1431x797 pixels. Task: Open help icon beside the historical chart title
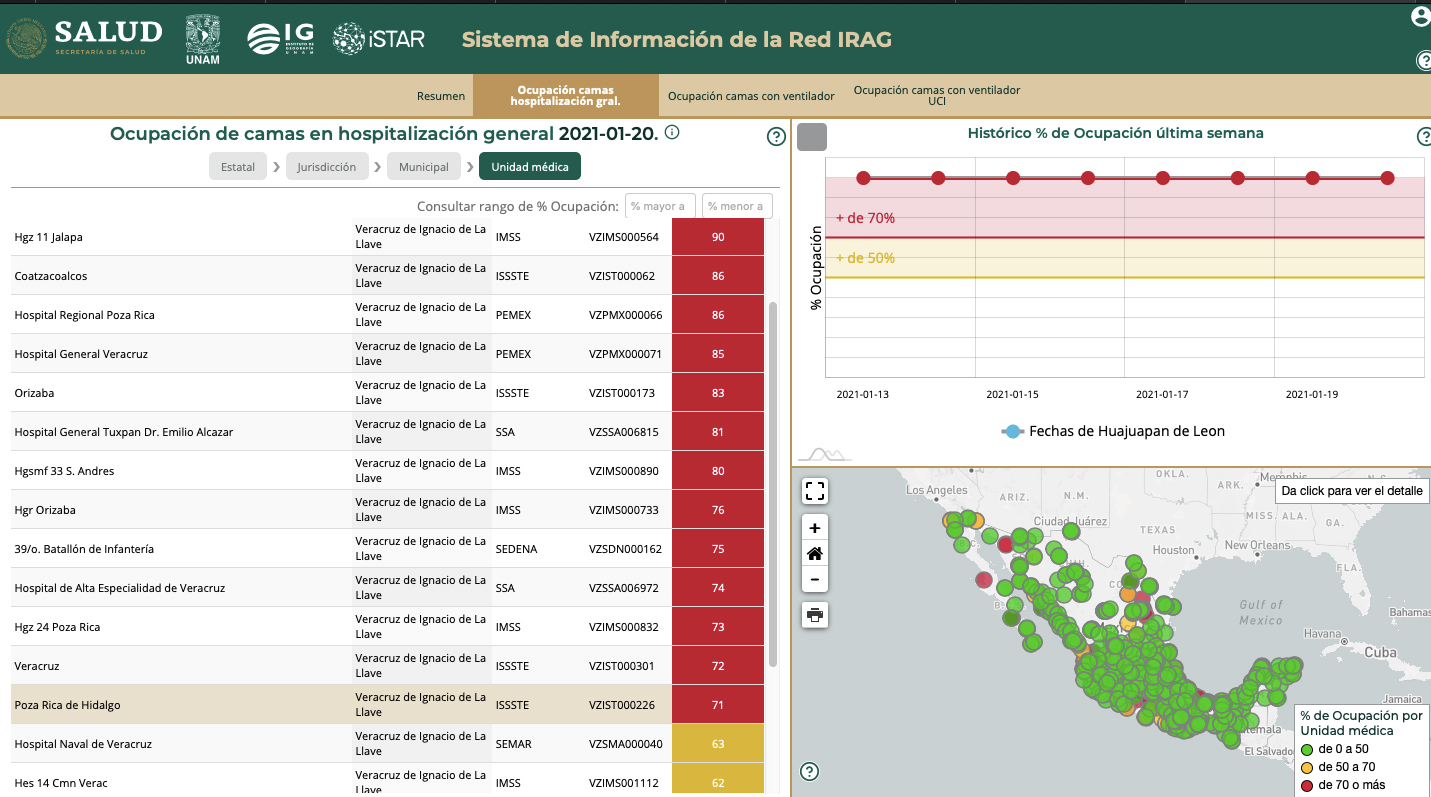pos(1424,137)
